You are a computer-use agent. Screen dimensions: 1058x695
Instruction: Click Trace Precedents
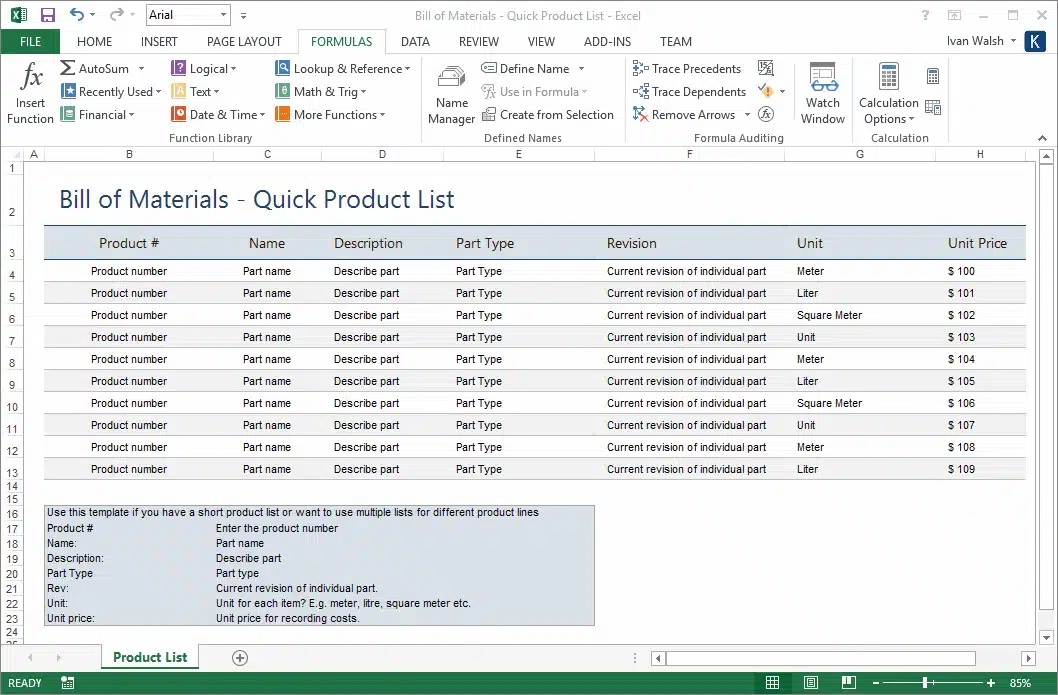(x=687, y=68)
